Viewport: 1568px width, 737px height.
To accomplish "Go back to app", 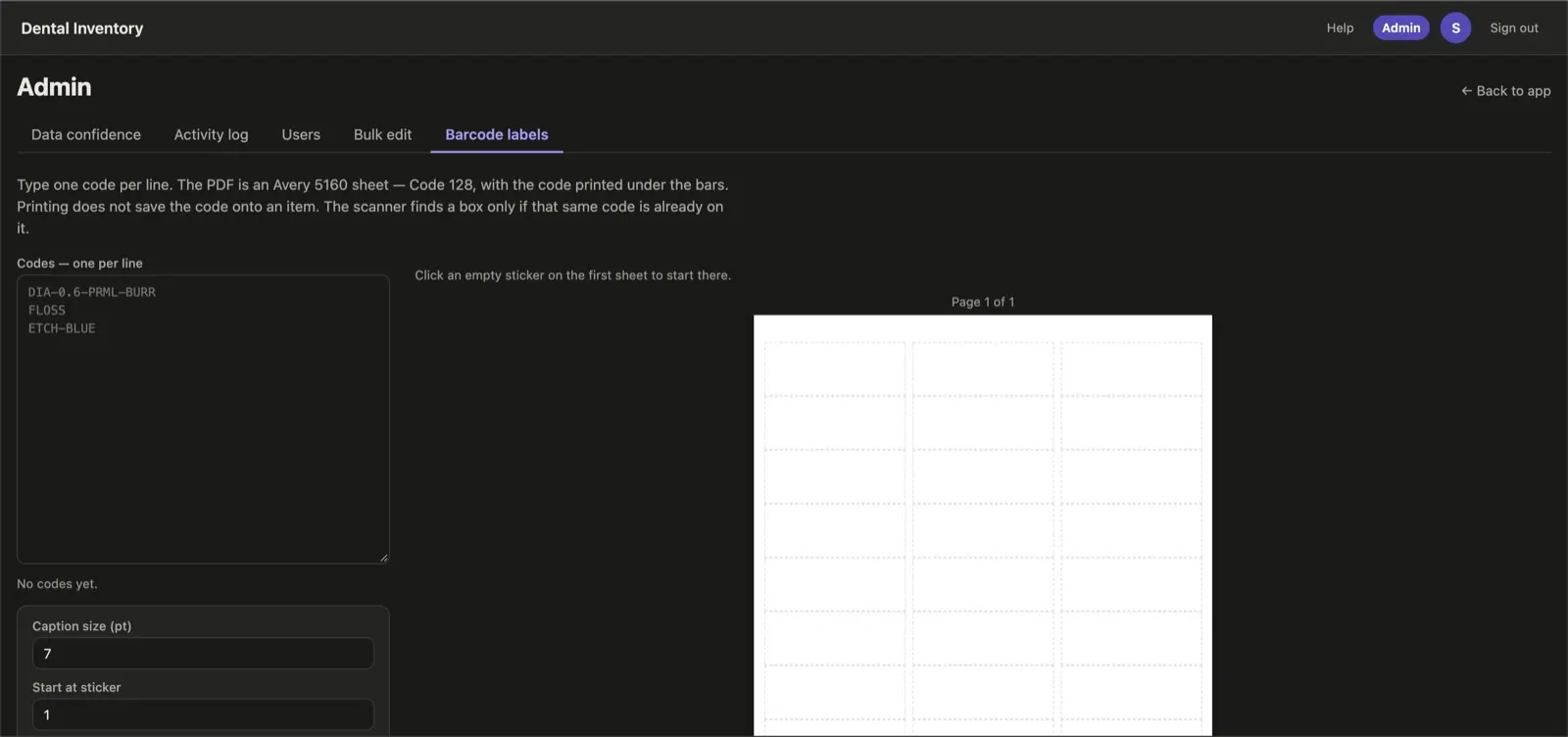I will click(1505, 90).
